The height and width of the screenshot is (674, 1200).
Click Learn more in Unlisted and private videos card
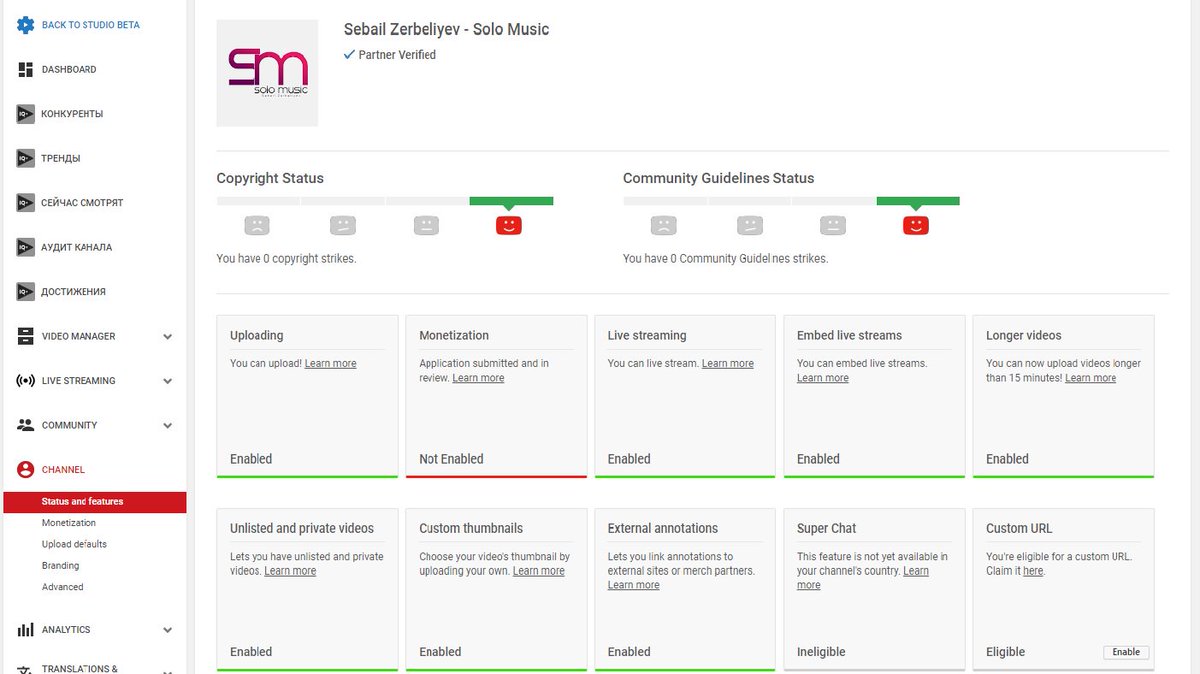pos(290,571)
